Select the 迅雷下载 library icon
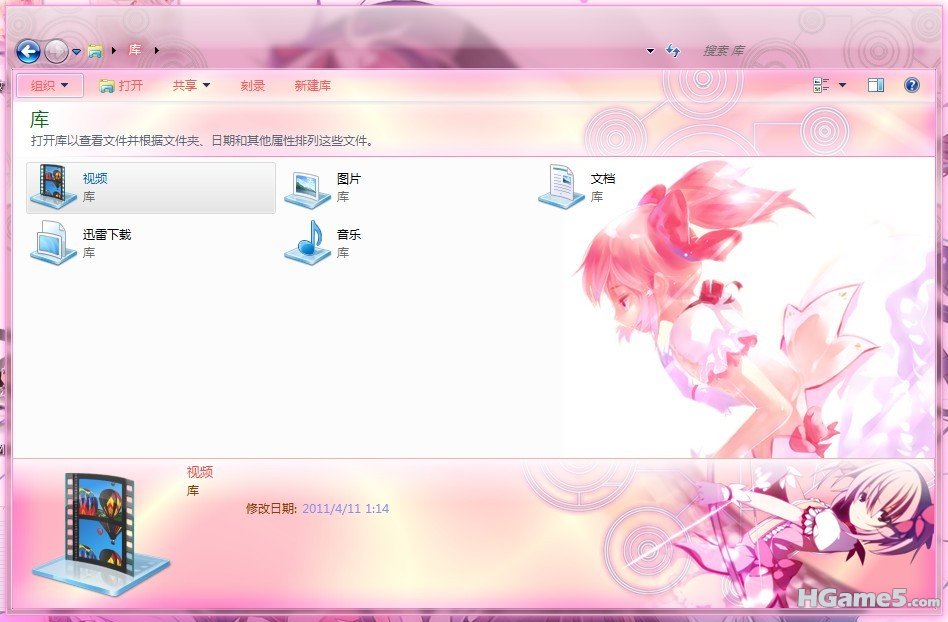 pyautogui.click(x=53, y=242)
